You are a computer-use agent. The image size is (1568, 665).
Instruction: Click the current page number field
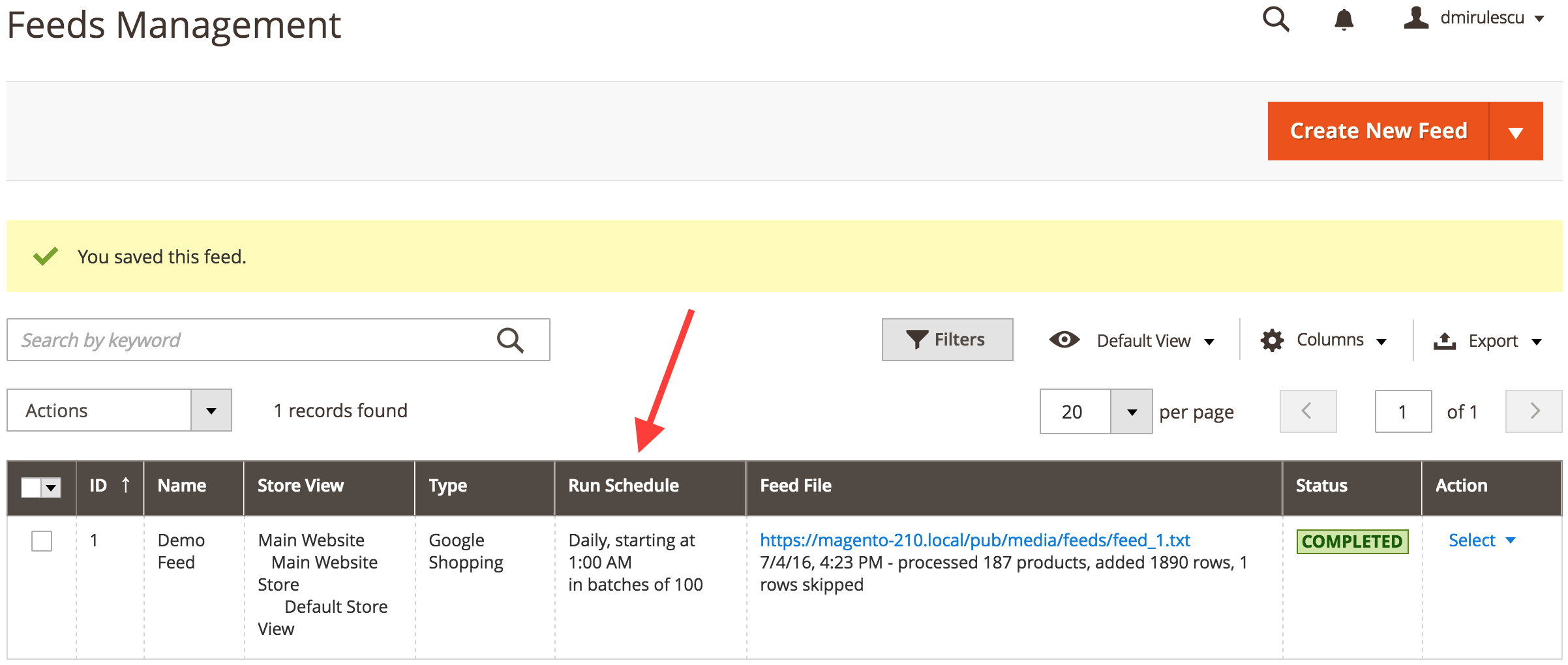(1403, 411)
